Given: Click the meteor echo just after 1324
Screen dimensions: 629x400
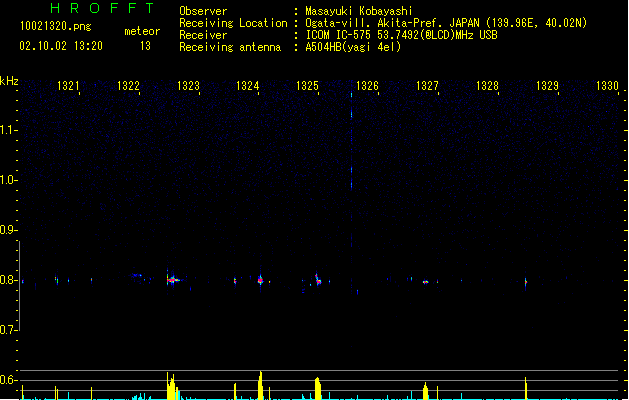Looking at the screenshot, I should [260, 280].
